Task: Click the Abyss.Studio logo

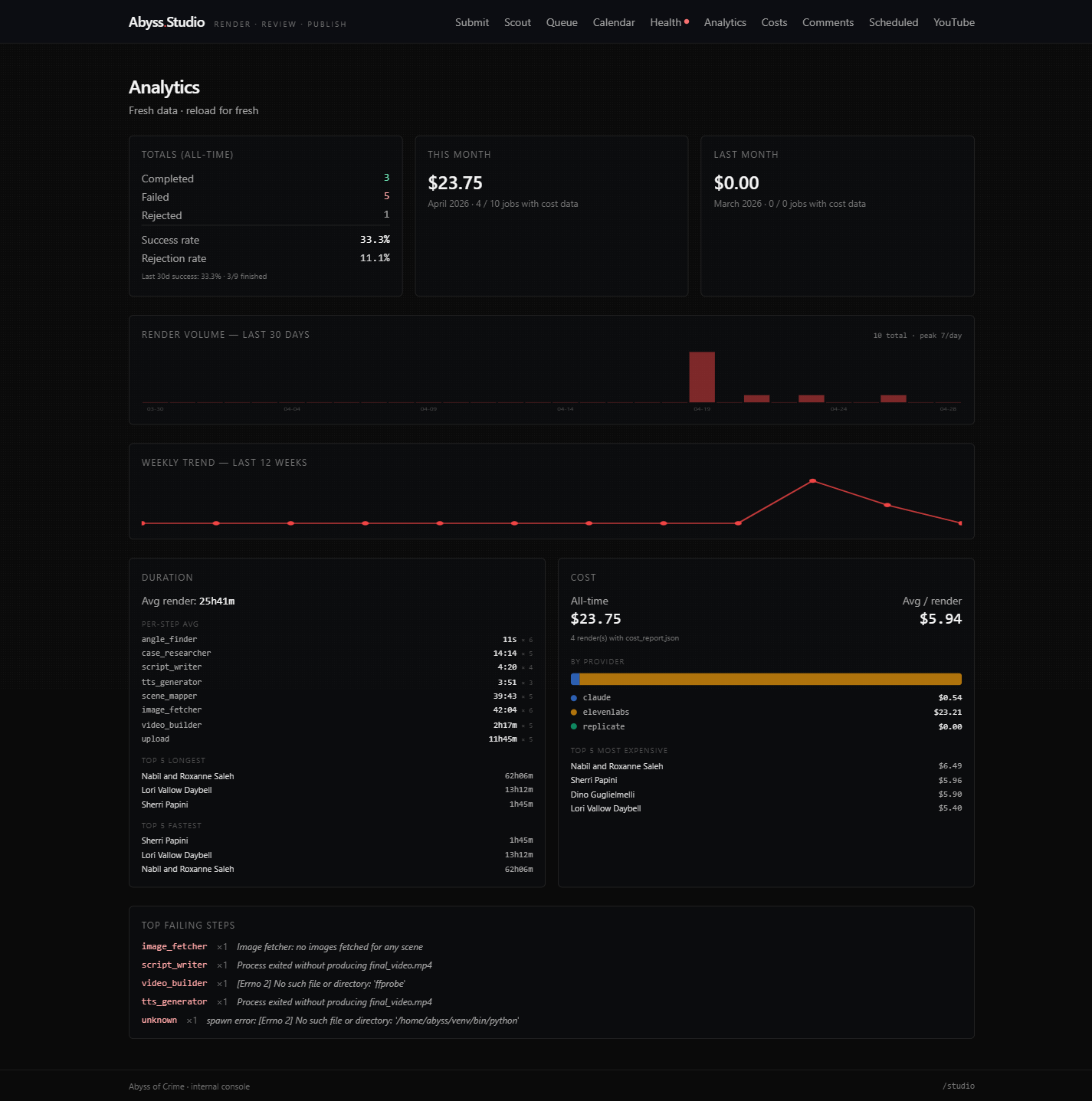Action: (x=166, y=22)
